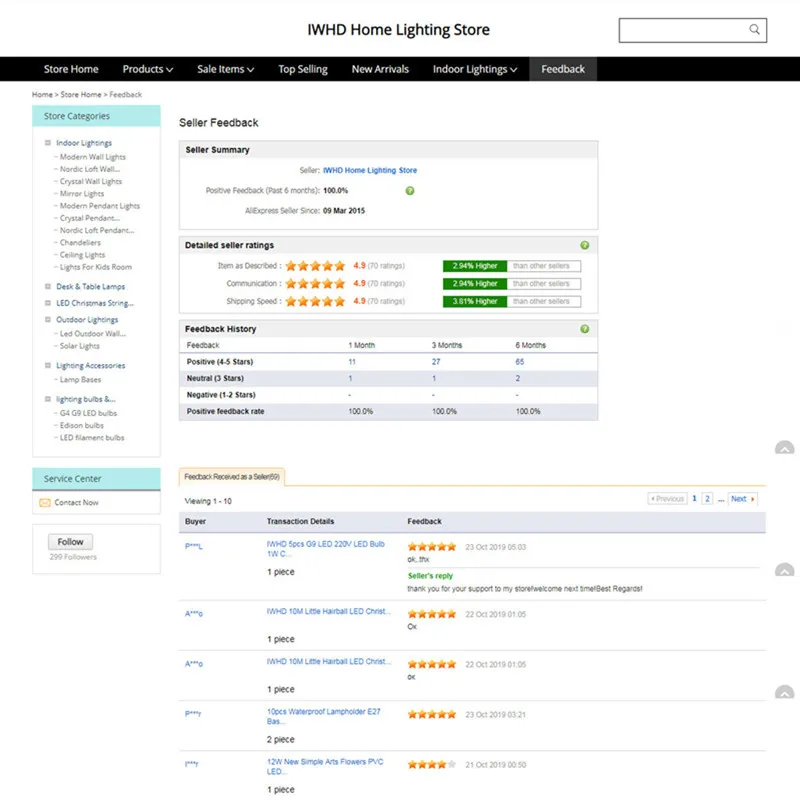
Task: Collapse the Outdoor Lightings category tree
Action: [48, 320]
